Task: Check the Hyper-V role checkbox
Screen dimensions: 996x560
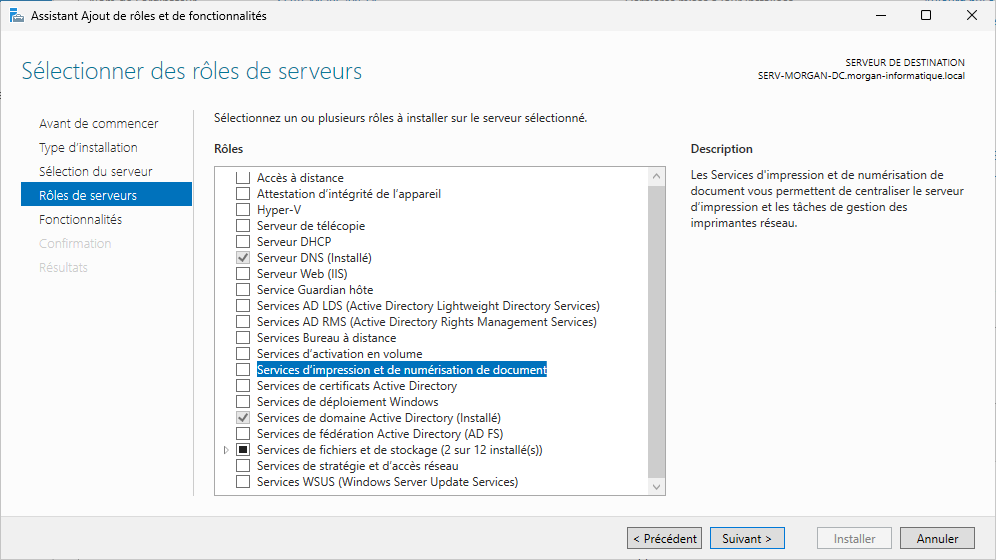Action: click(242, 210)
